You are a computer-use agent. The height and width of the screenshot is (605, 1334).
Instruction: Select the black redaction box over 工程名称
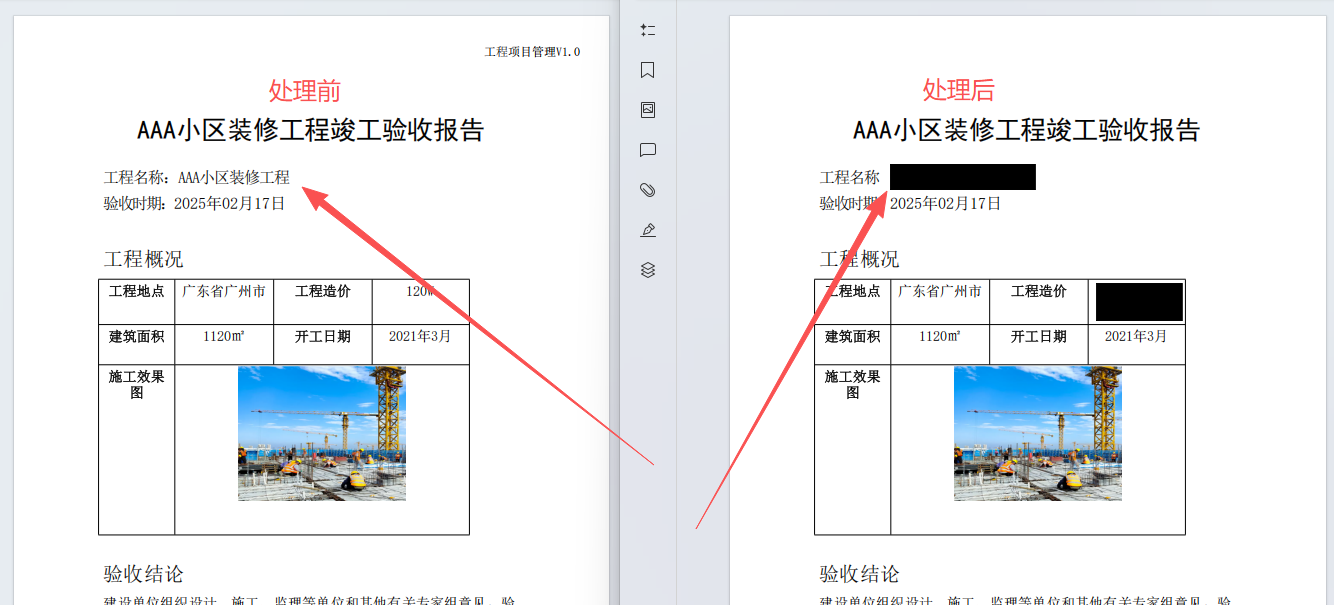(x=963, y=176)
